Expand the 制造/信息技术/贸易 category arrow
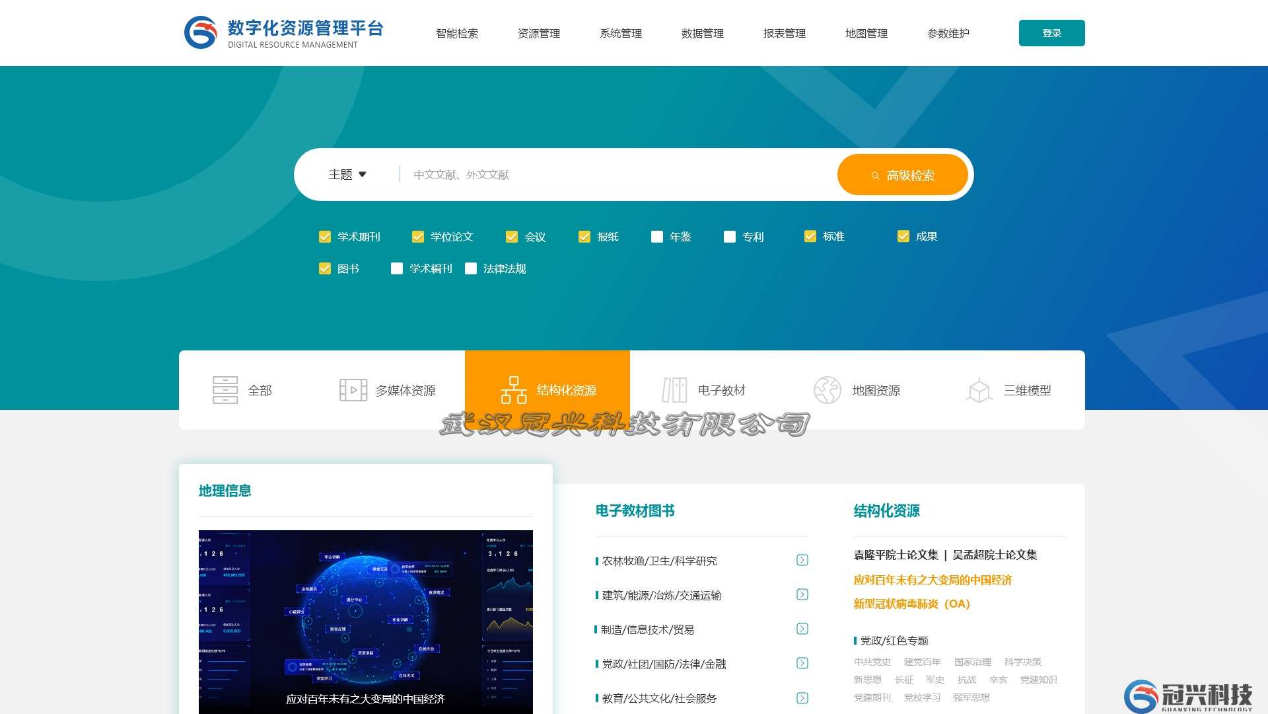The height and width of the screenshot is (714, 1268). 802,629
